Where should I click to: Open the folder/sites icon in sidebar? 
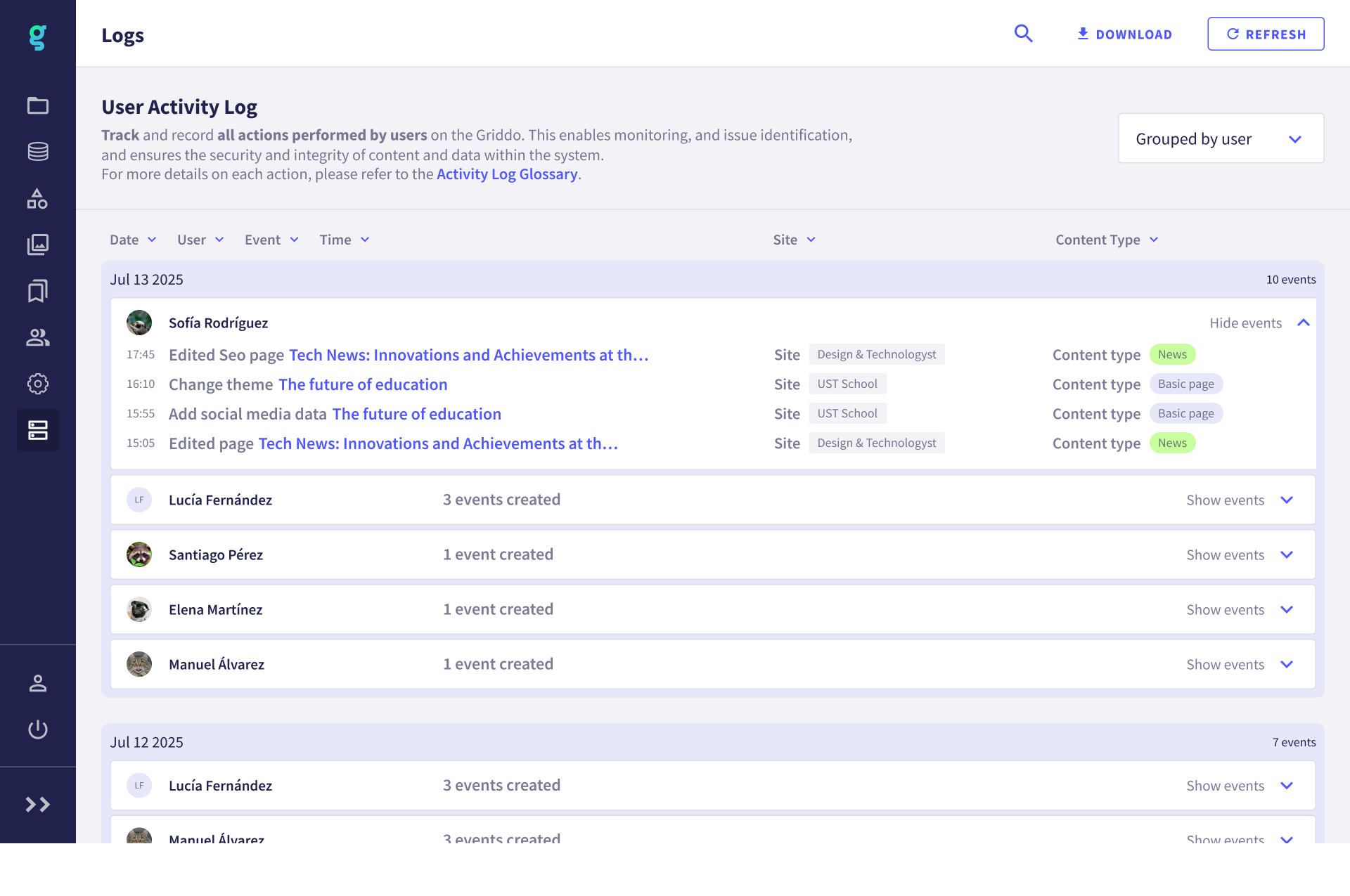[x=38, y=105]
